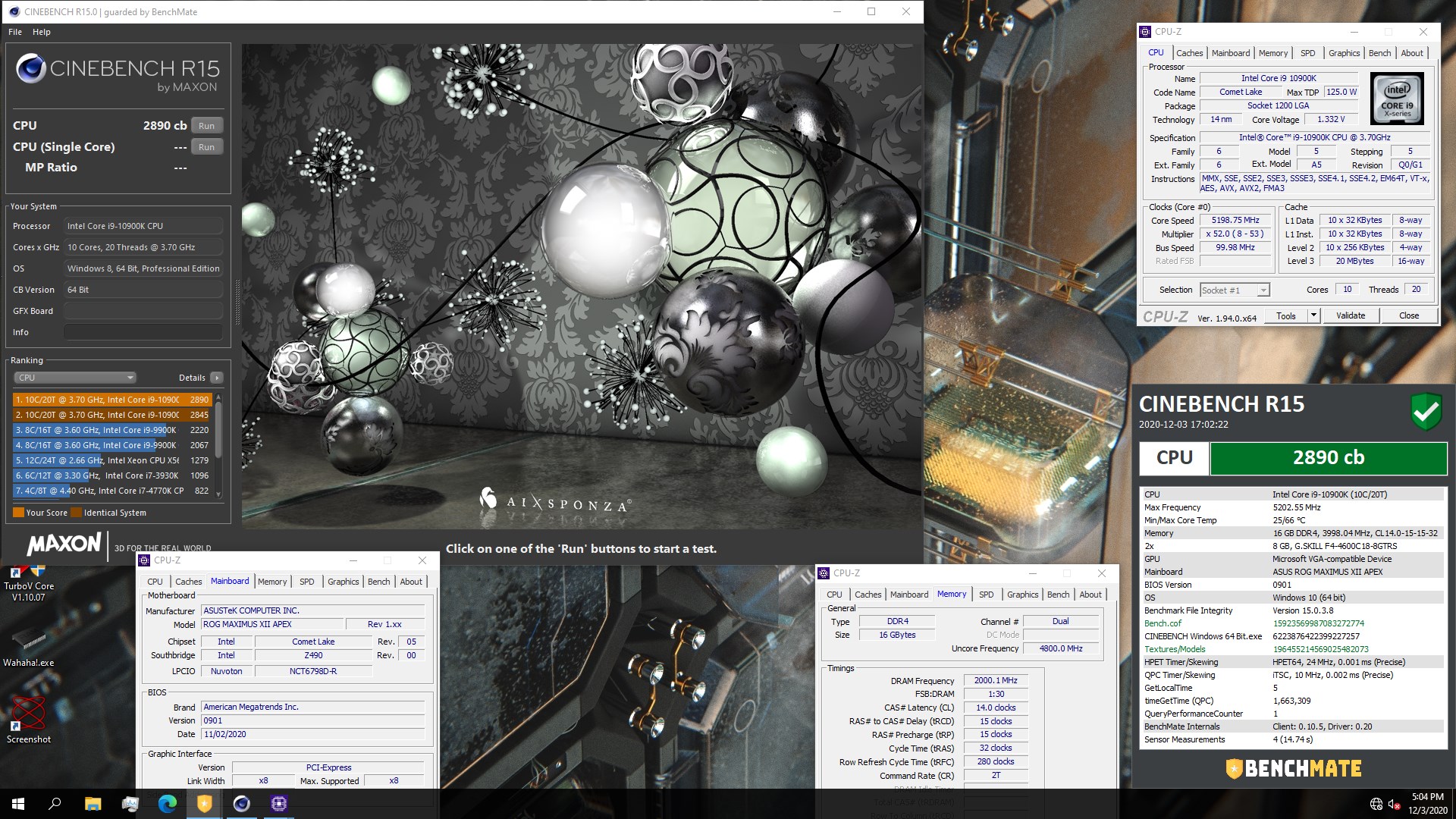
Task: Switch to SPD tab in top CPU-Z window
Action: (1307, 53)
